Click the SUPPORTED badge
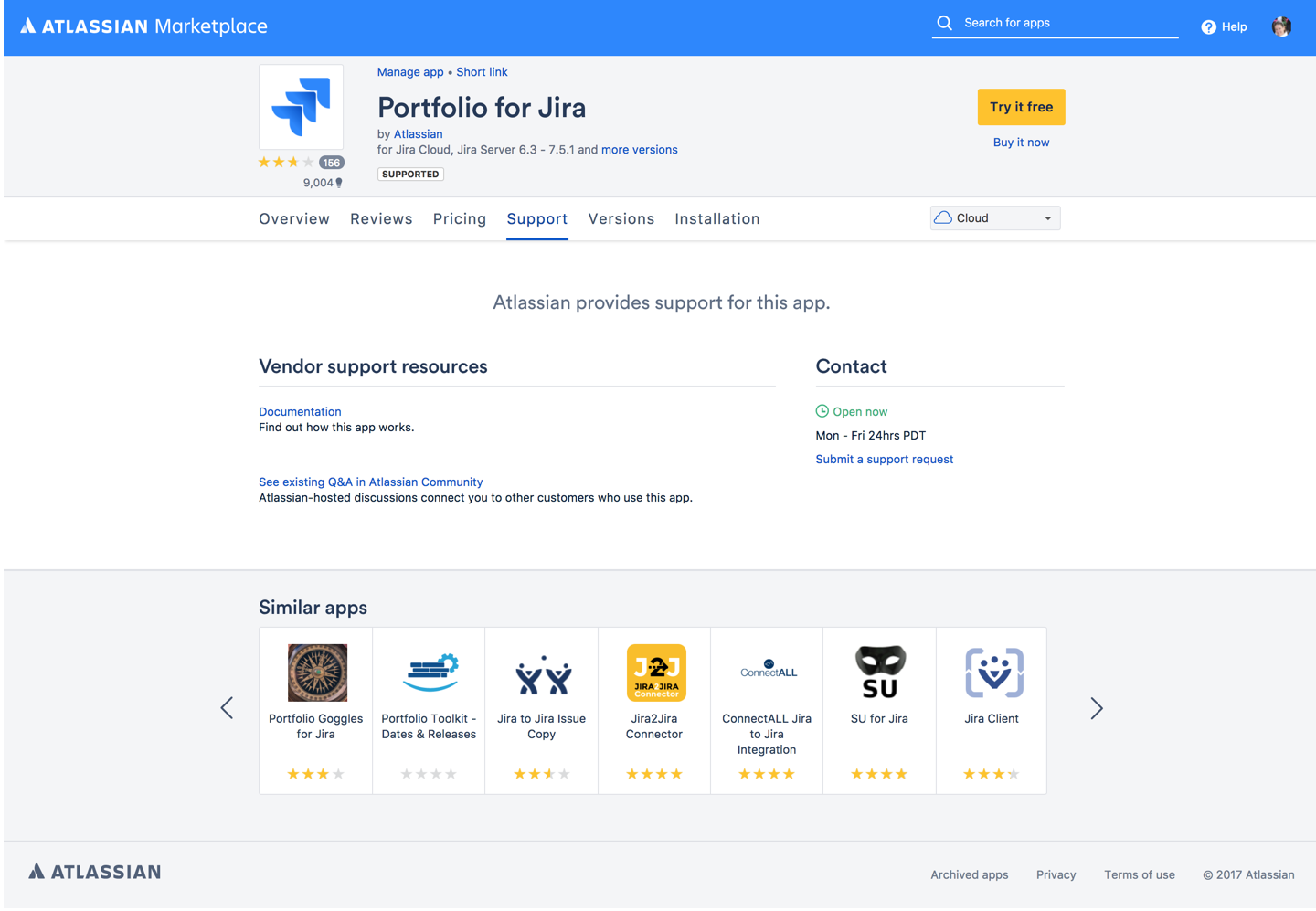This screenshot has width=1316, height=911. (x=410, y=175)
